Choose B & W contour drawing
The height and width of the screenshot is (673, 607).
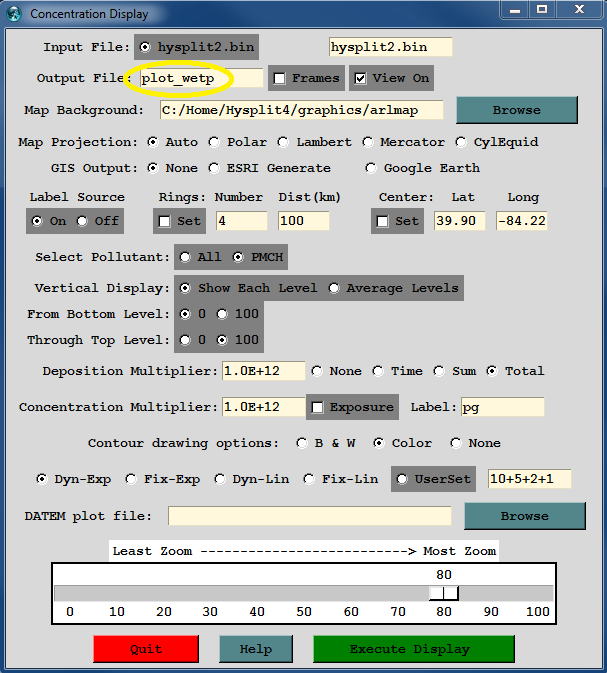(303, 443)
